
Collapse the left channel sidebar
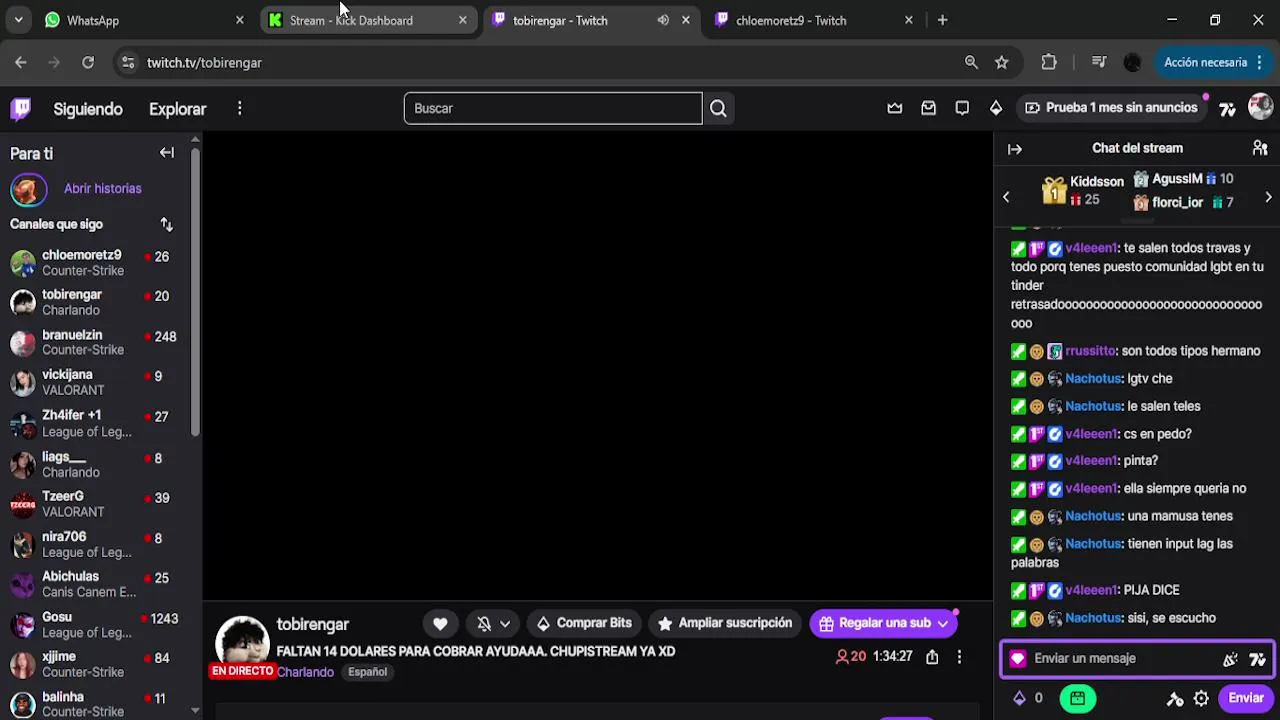point(167,153)
